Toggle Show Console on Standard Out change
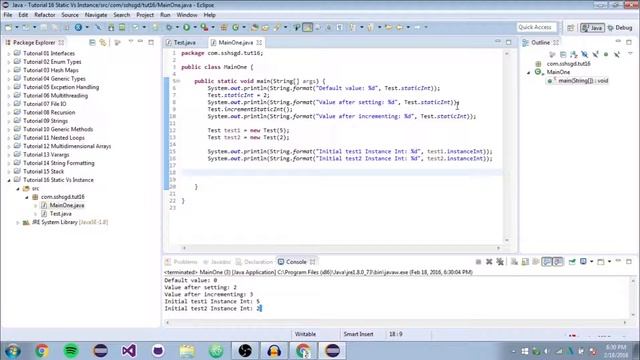This screenshot has width=640, height=360. pyautogui.click(x=547, y=262)
